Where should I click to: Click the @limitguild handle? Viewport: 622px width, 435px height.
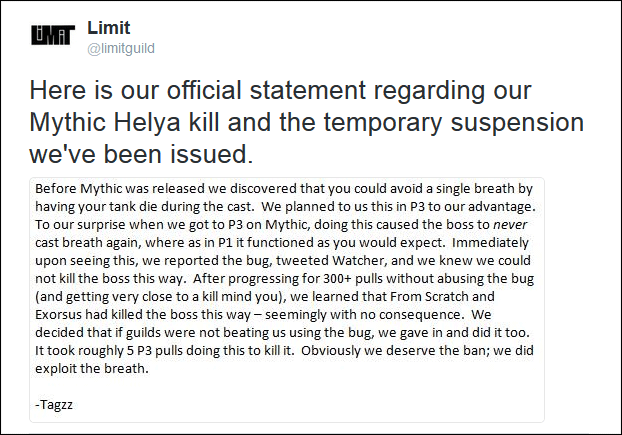121,48
